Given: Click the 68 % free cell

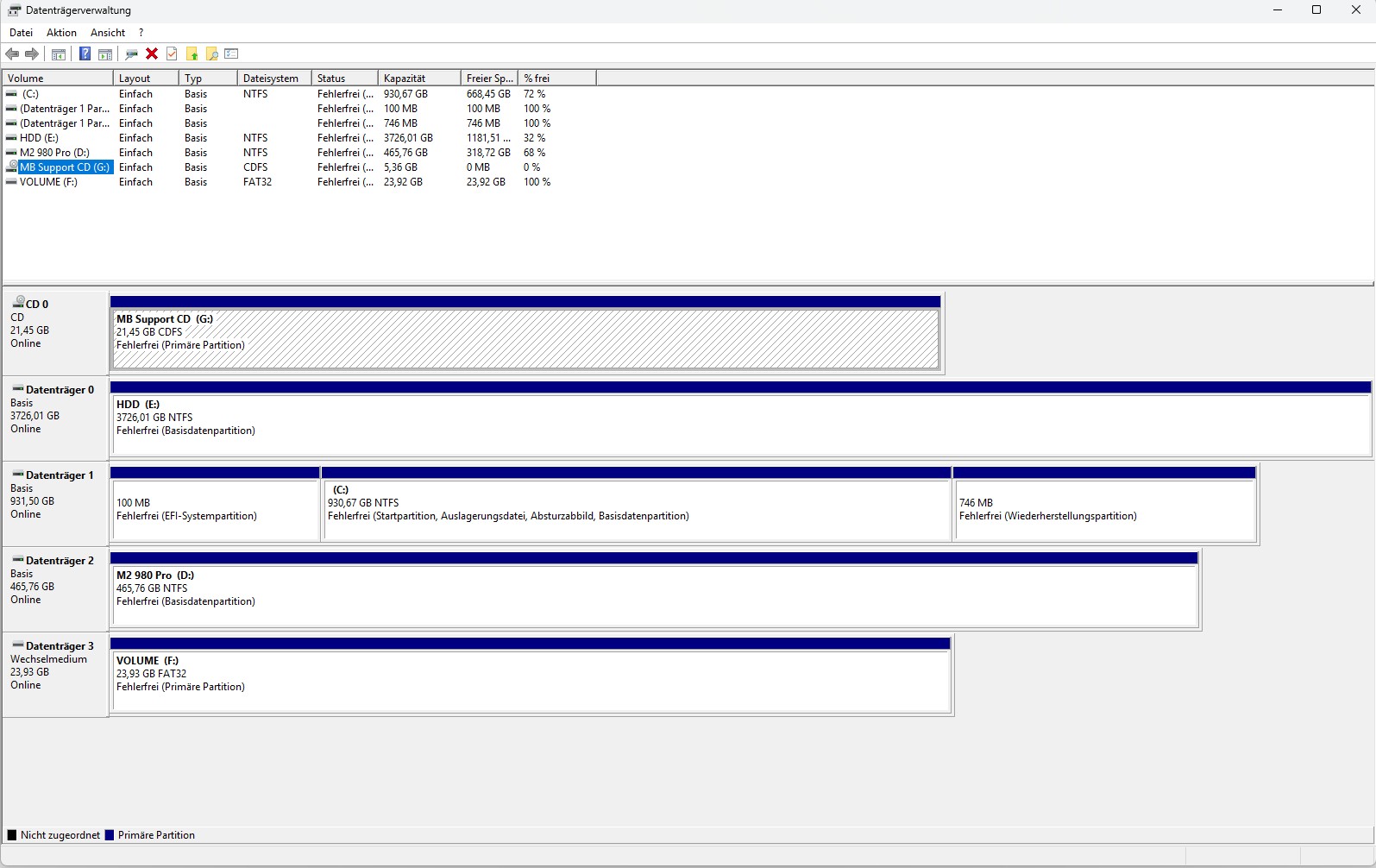Looking at the screenshot, I should click(x=534, y=153).
